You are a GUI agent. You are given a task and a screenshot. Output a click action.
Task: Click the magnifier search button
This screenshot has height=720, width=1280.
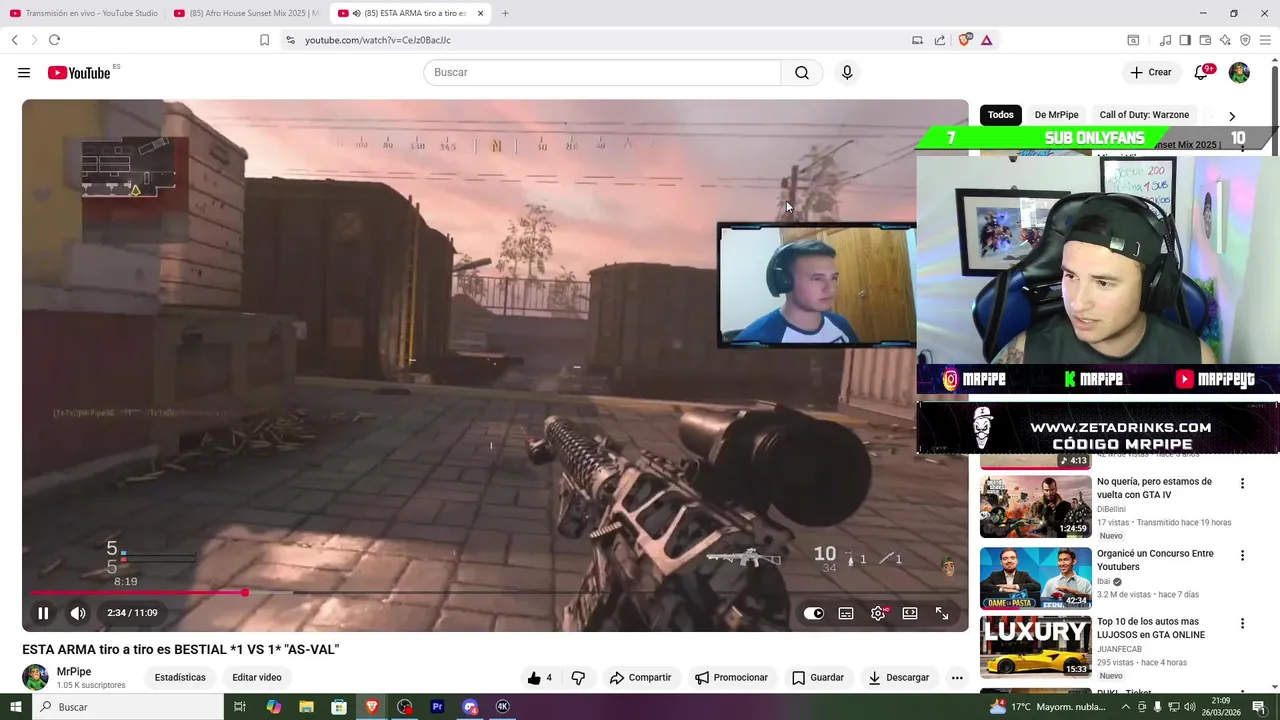801,72
